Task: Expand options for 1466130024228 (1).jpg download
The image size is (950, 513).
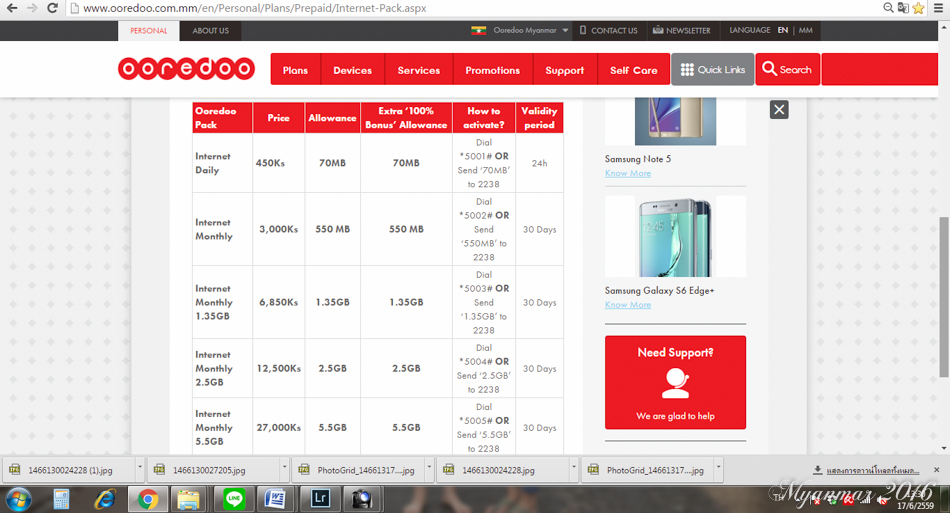Action: (x=139, y=469)
